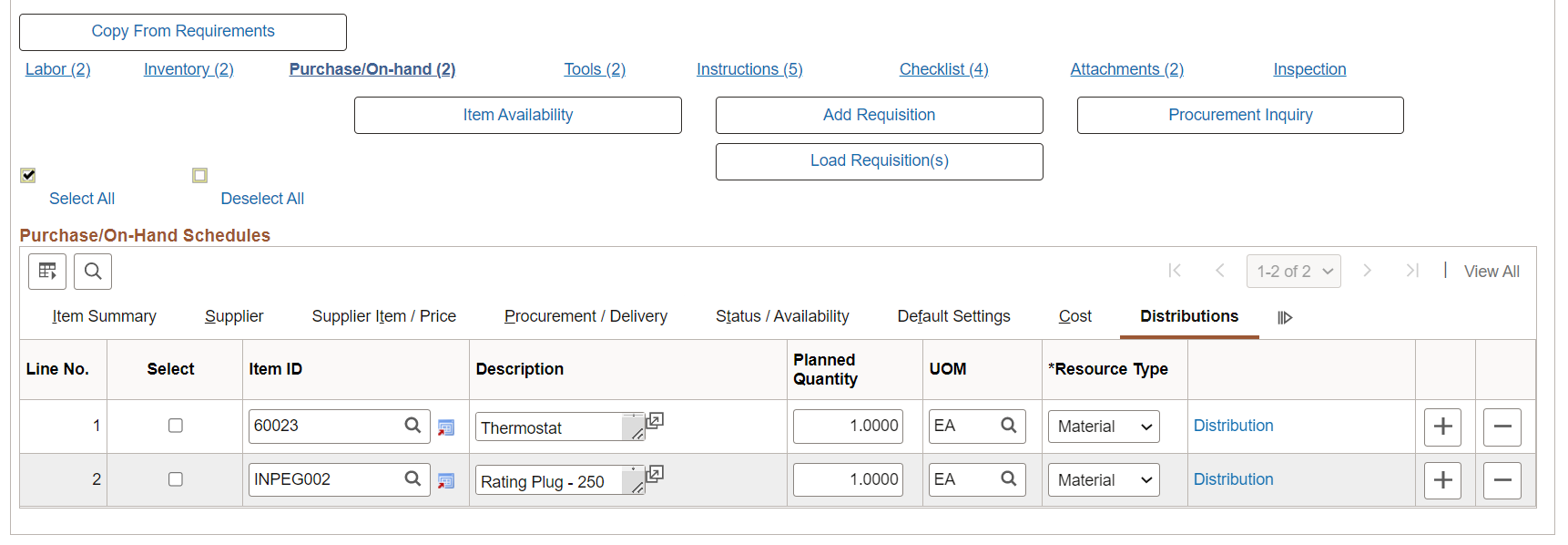Open item details icon next to INPEG002

click(x=446, y=480)
